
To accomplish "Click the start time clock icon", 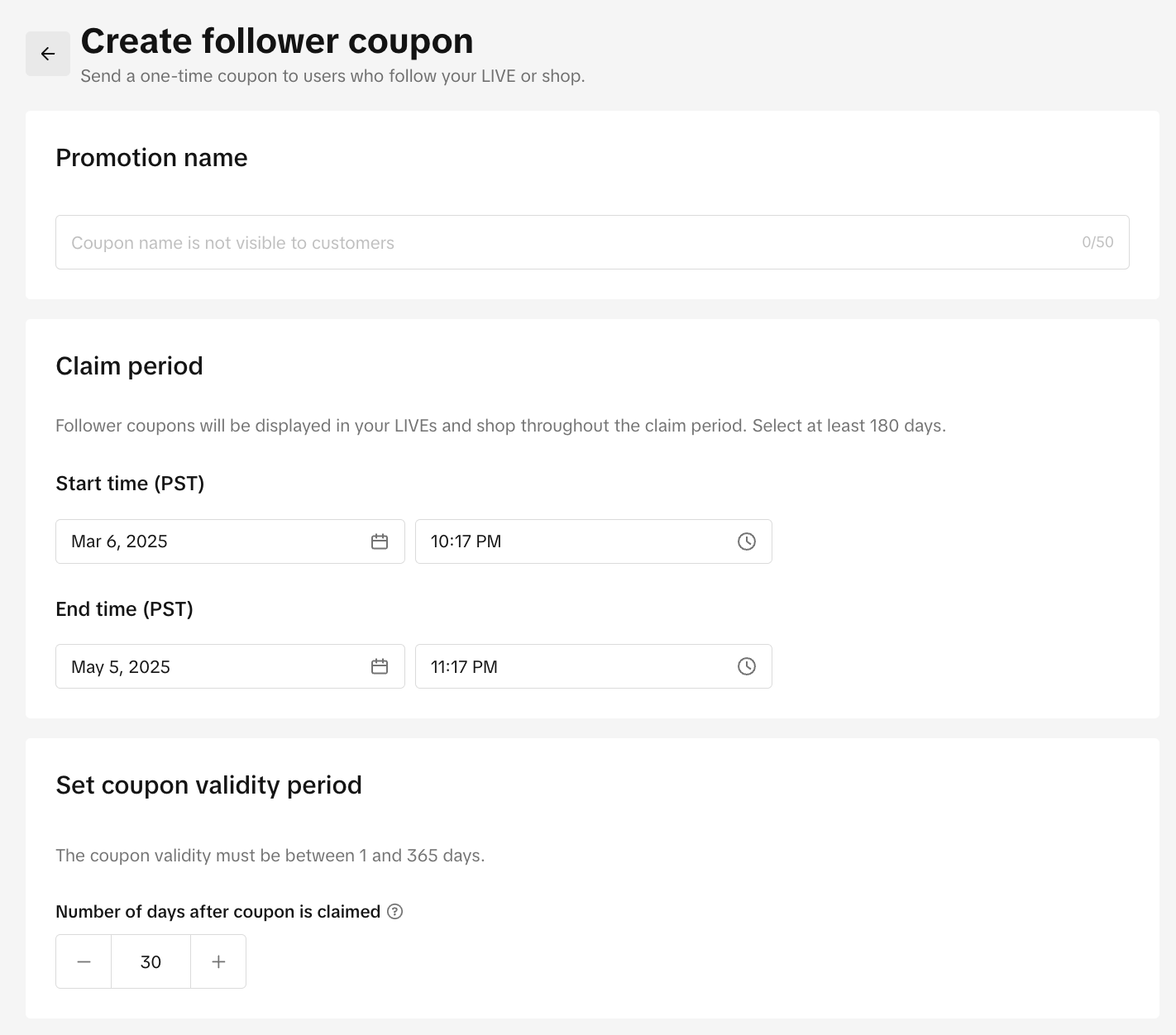I will pyautogui.click(x=746, y=541).
